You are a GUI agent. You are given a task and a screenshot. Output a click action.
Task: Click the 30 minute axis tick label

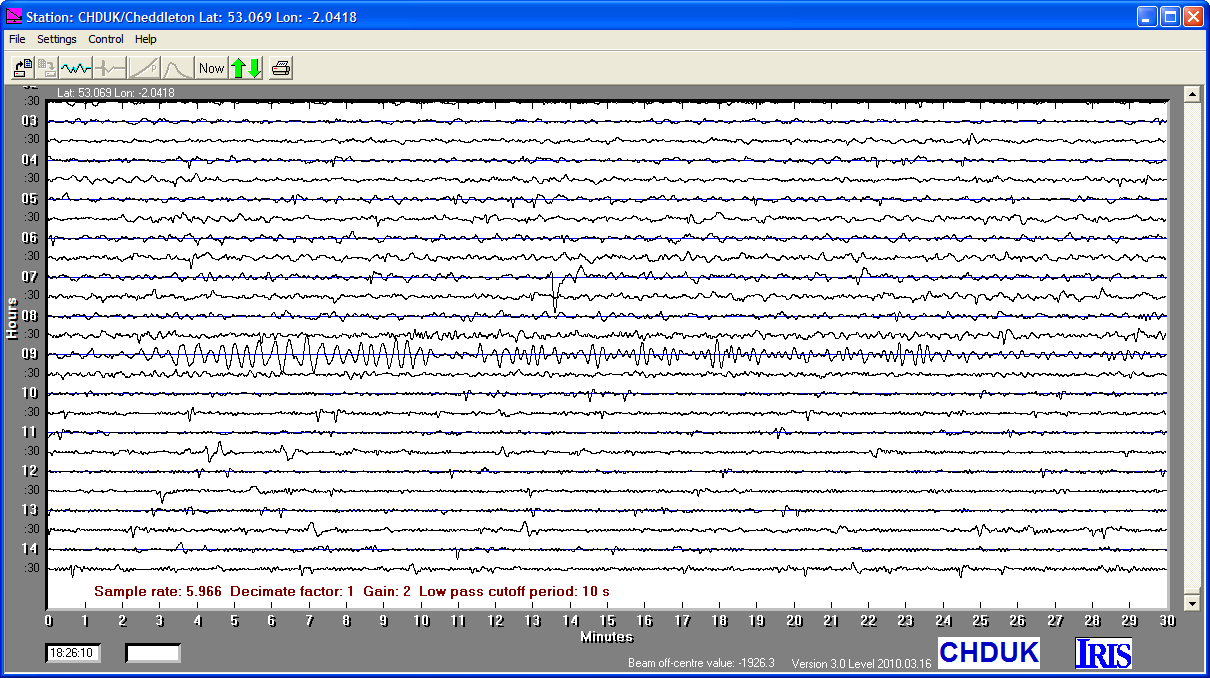(1167, 621)
